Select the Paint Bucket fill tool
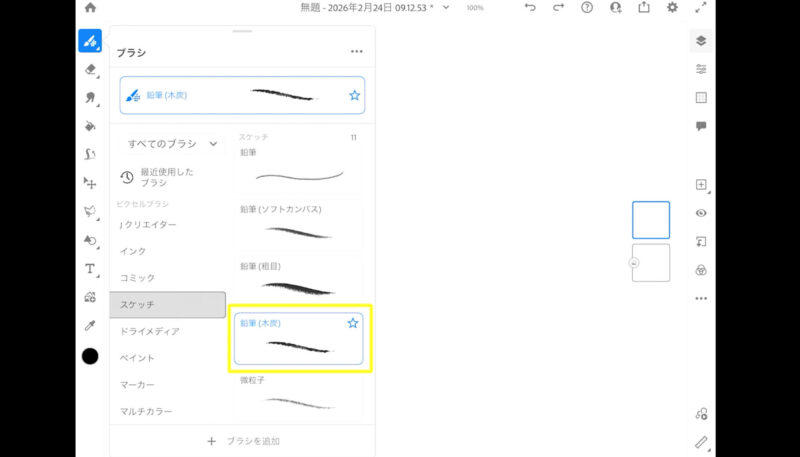Image resolution: width=800 pixels, height=457 pixels. pyautogui.click(x=90, y=126)
